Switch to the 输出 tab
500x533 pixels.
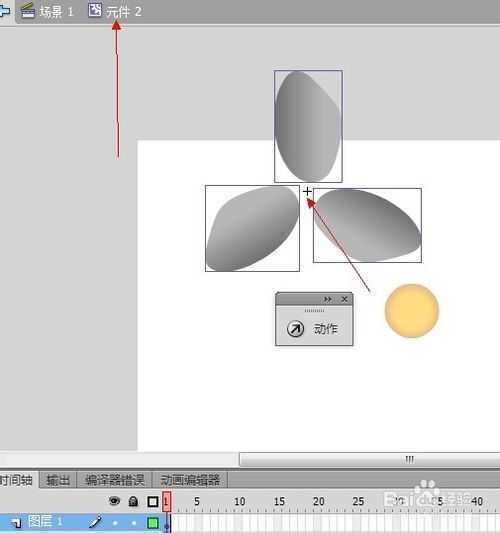(58, 480)
